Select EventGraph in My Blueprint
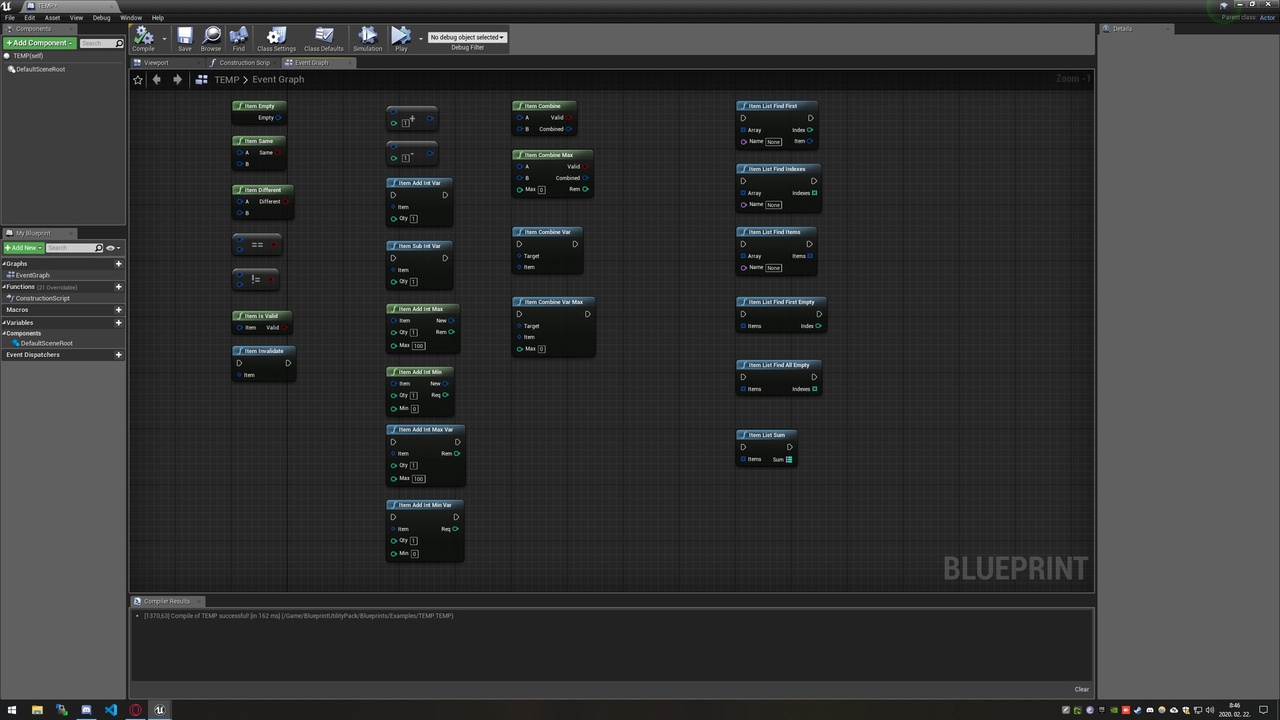This screenshot has width=1280, height=720. coord(32,275)
